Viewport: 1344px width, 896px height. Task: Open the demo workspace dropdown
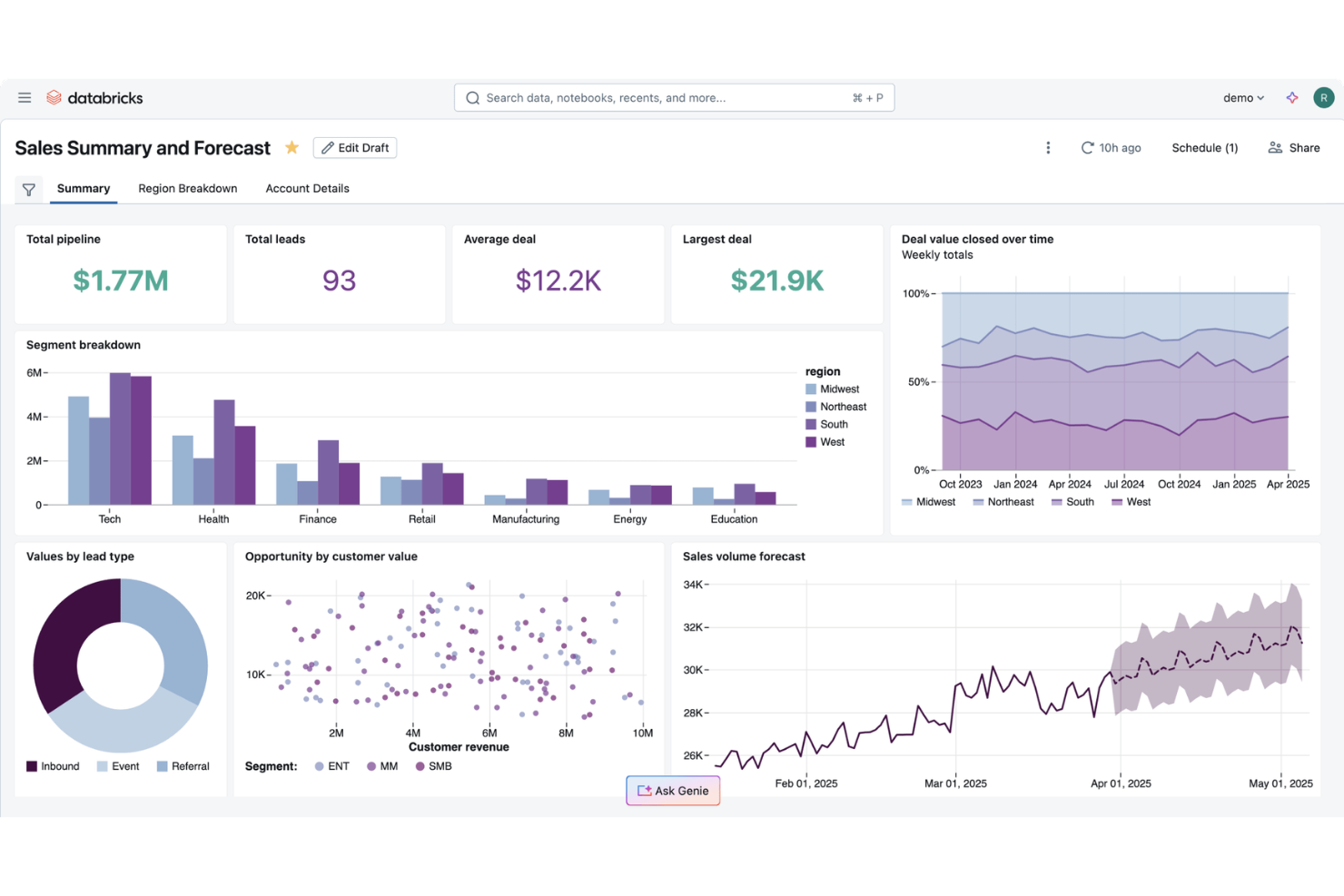click(1242, 97)
